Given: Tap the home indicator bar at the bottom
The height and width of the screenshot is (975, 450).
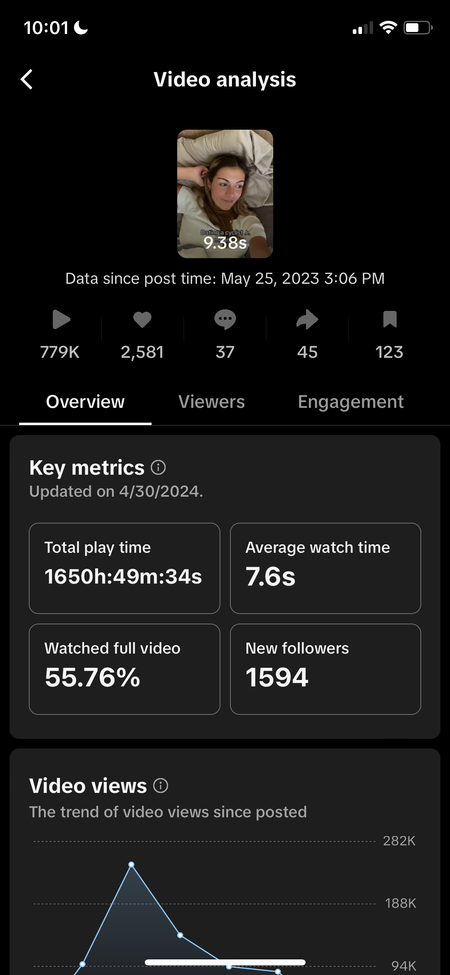Looking at the screenshot, I should (225, 962).
